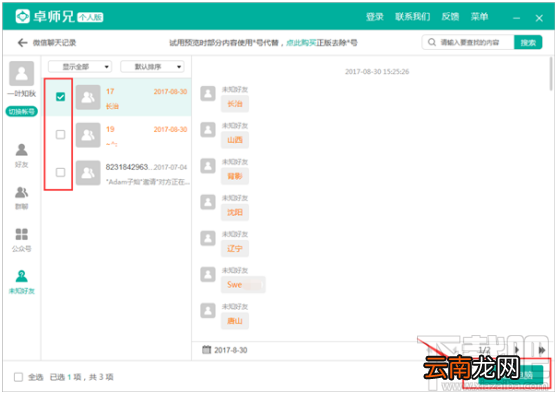
Task: Open the 菜单 menu
Action: (479, 17)
